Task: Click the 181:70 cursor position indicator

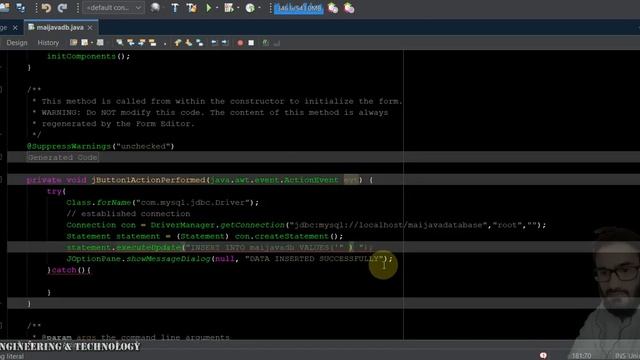Action: click(582, 356)
